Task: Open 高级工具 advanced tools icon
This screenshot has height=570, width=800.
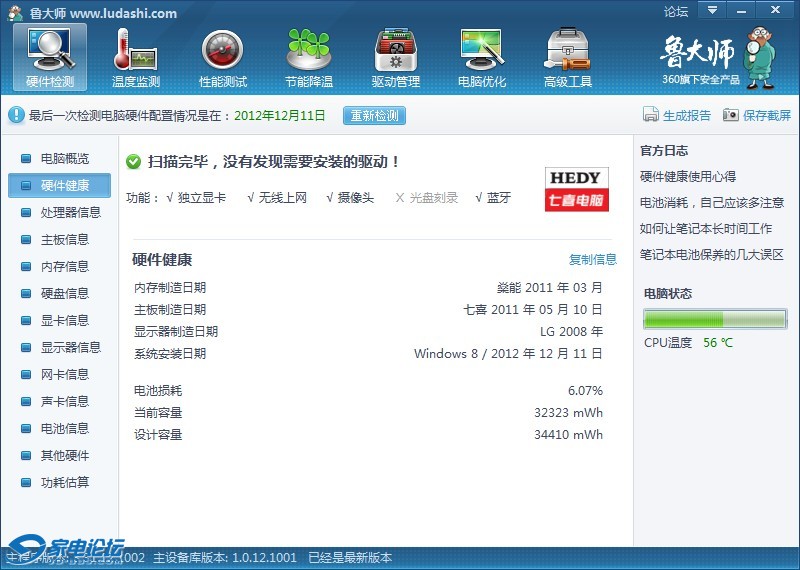Action: (x=567, y=57)
